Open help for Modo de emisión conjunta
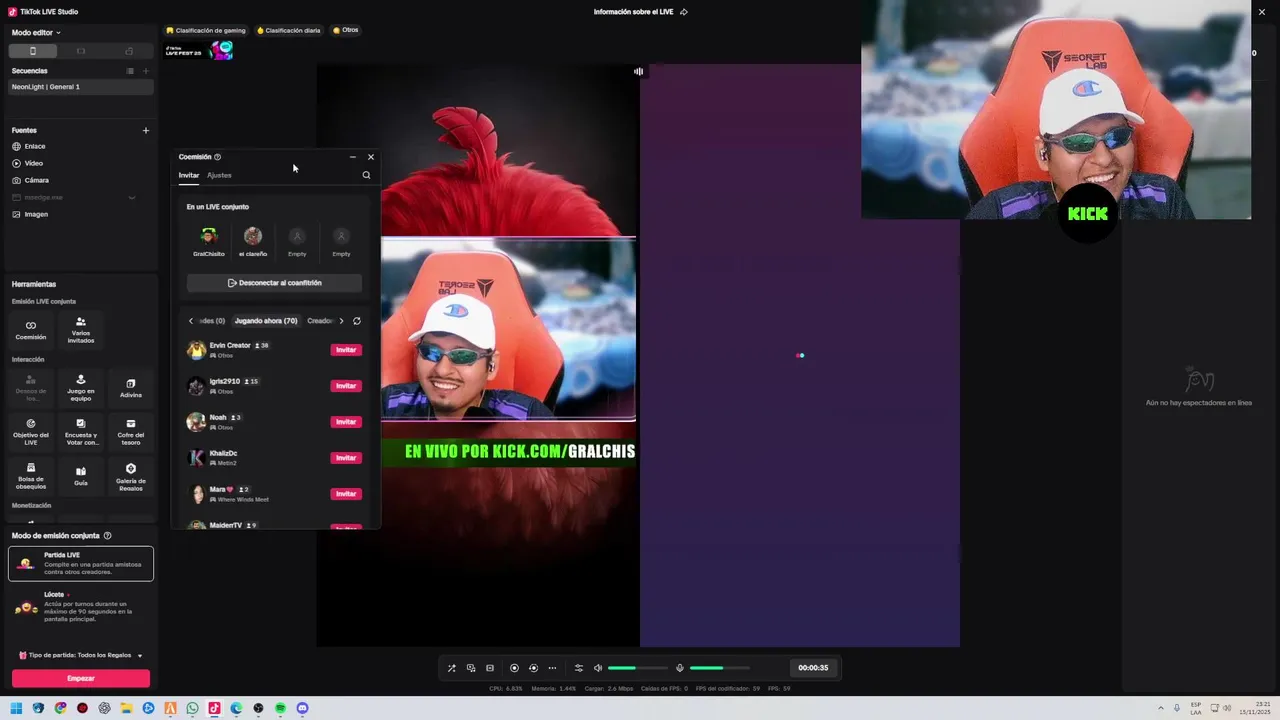The width and height of the screenshot is (1280, 720). click(107, 536)
